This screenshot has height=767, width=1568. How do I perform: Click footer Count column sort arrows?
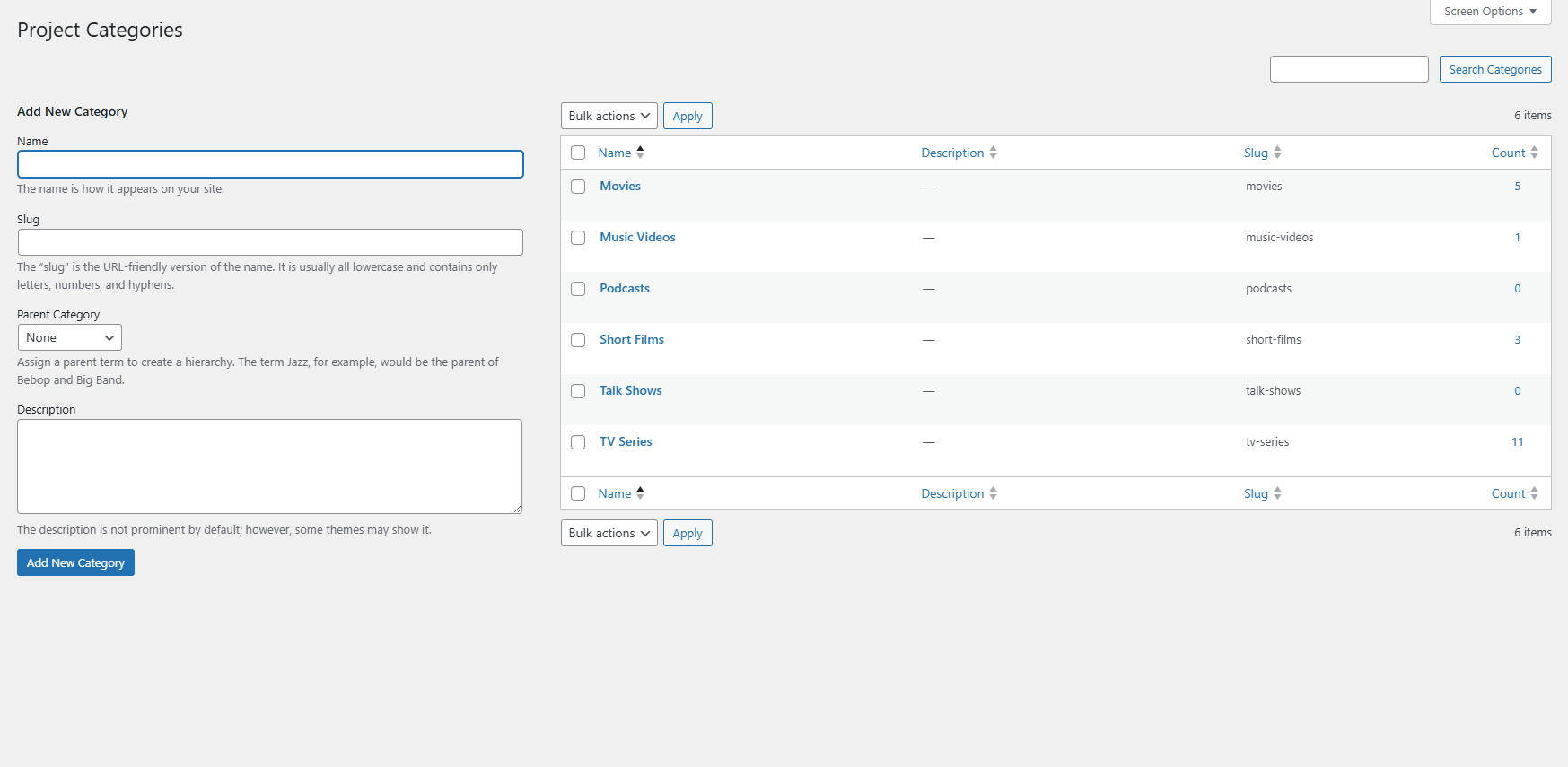(x=1534, y=493)
